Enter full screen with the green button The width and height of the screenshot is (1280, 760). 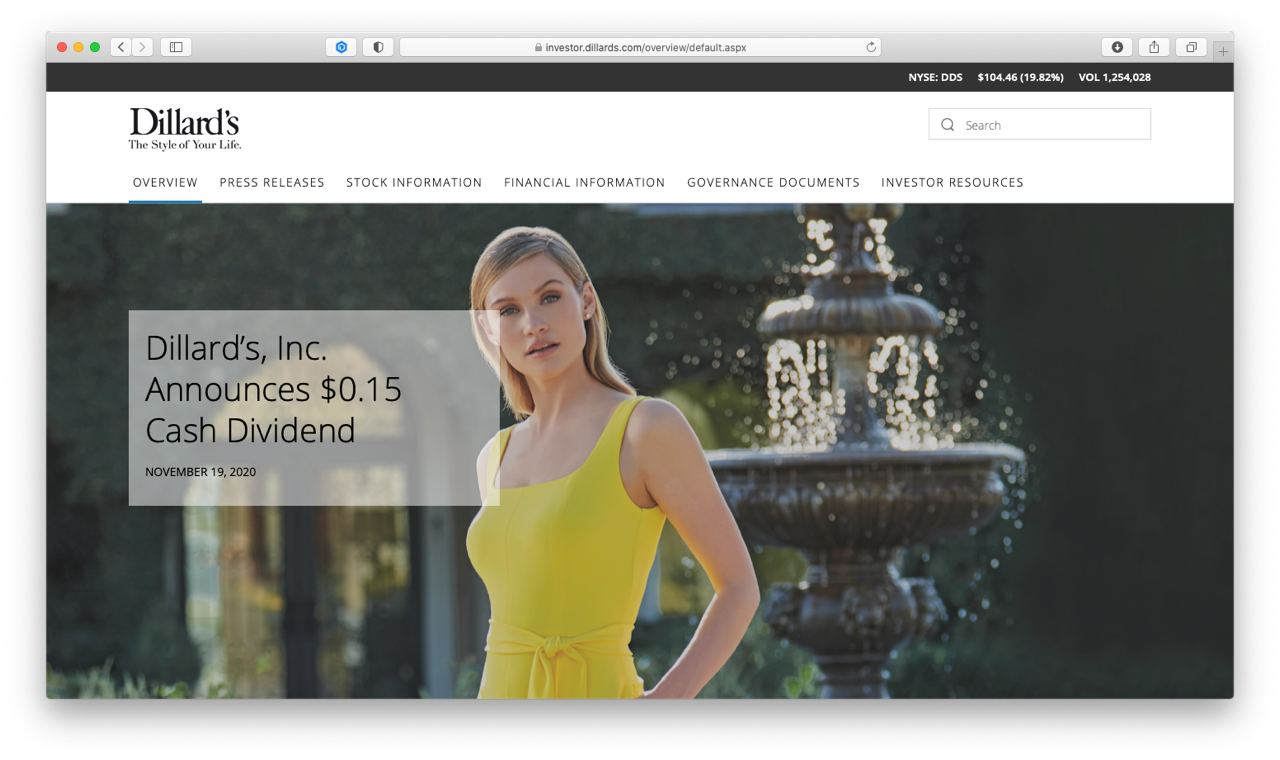point(95,47)
